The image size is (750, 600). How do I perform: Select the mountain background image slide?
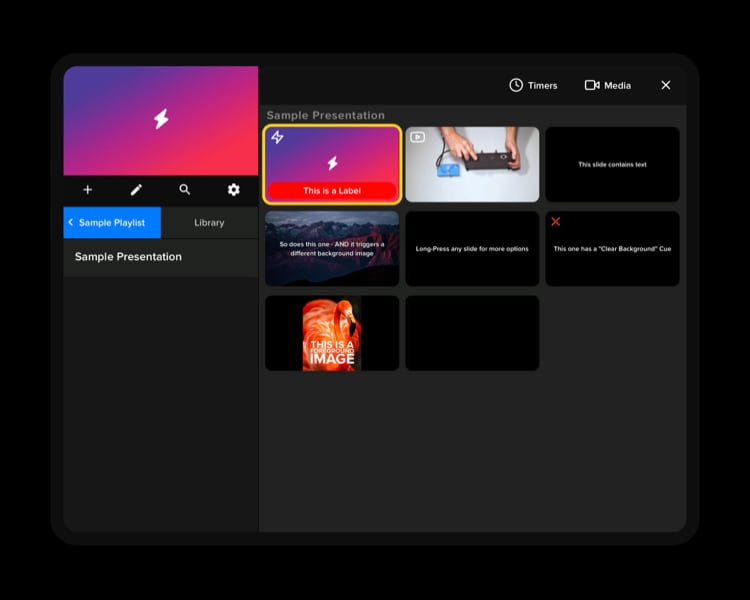[332, 248]
